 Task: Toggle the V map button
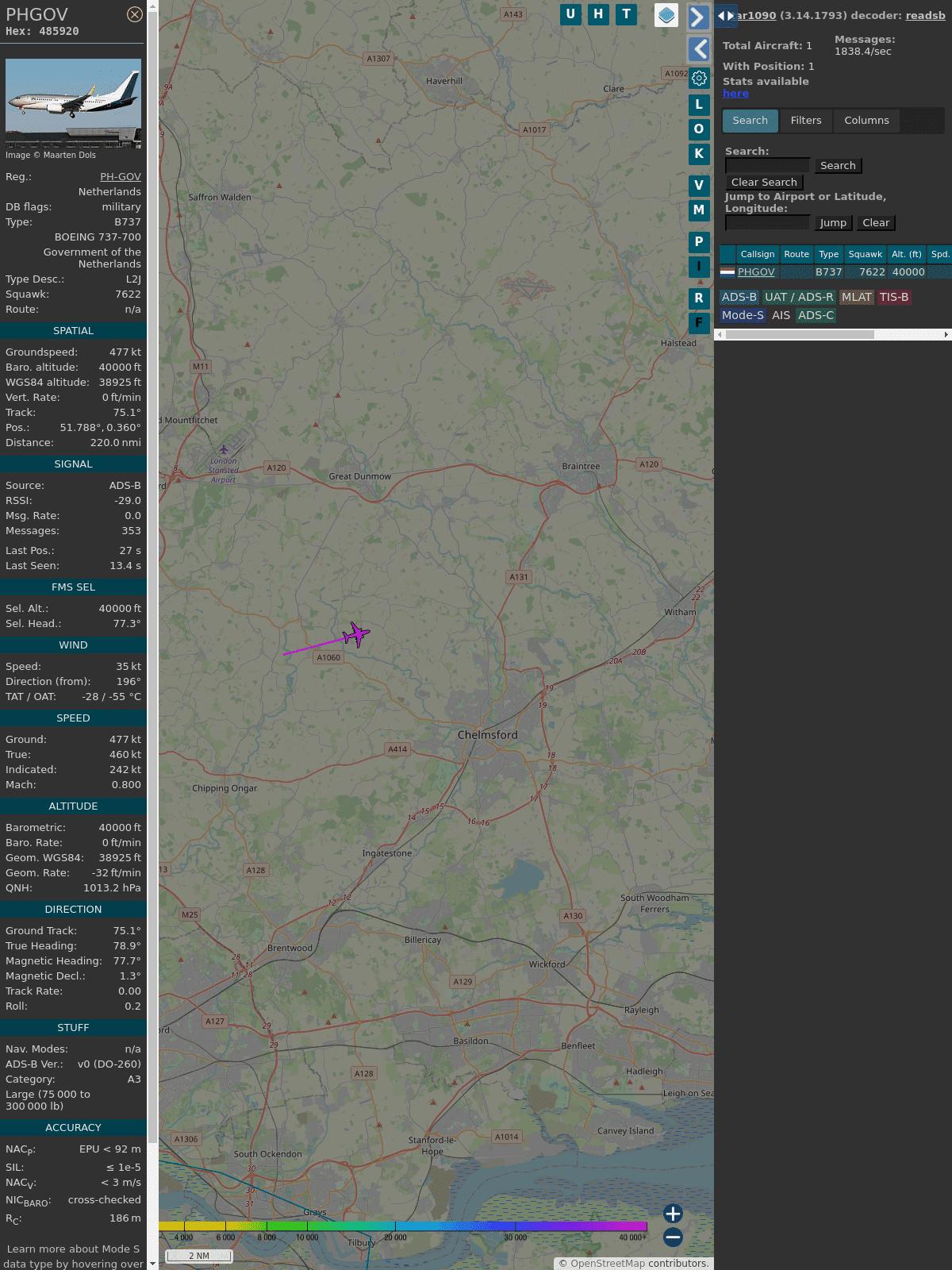[x=699, y=186]
